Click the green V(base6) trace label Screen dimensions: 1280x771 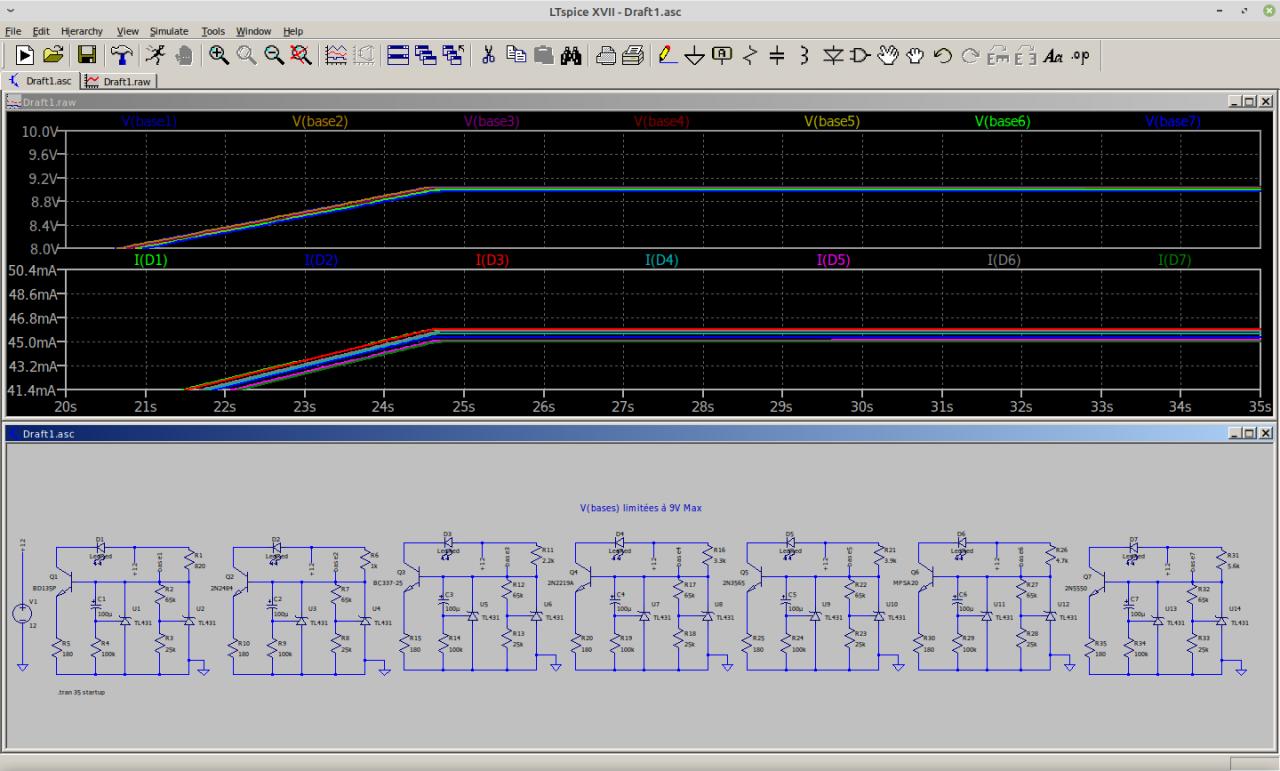(x=1002, y=121)
